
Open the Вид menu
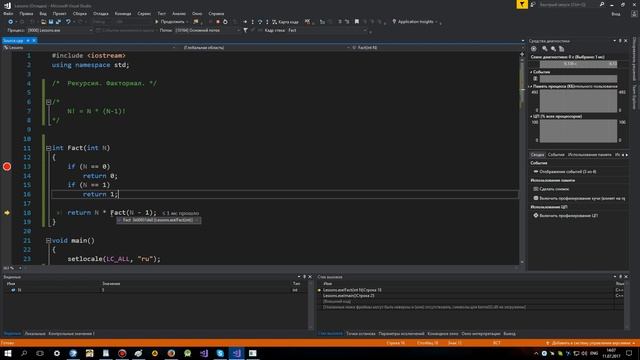click(43, 13)
